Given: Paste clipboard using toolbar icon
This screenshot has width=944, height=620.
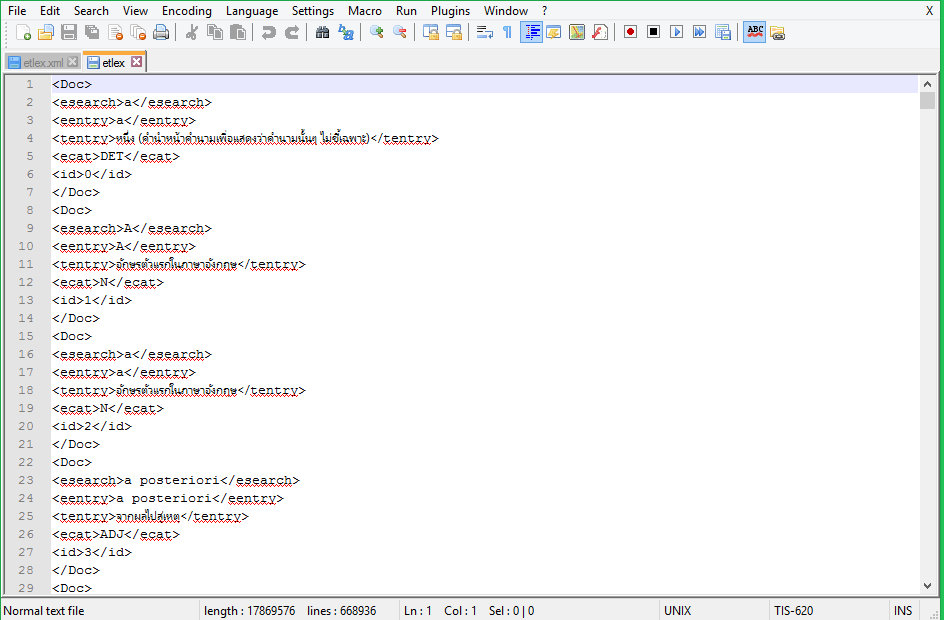Looking at the screenshot, I should pyautogui.click(x=238, y=33).
